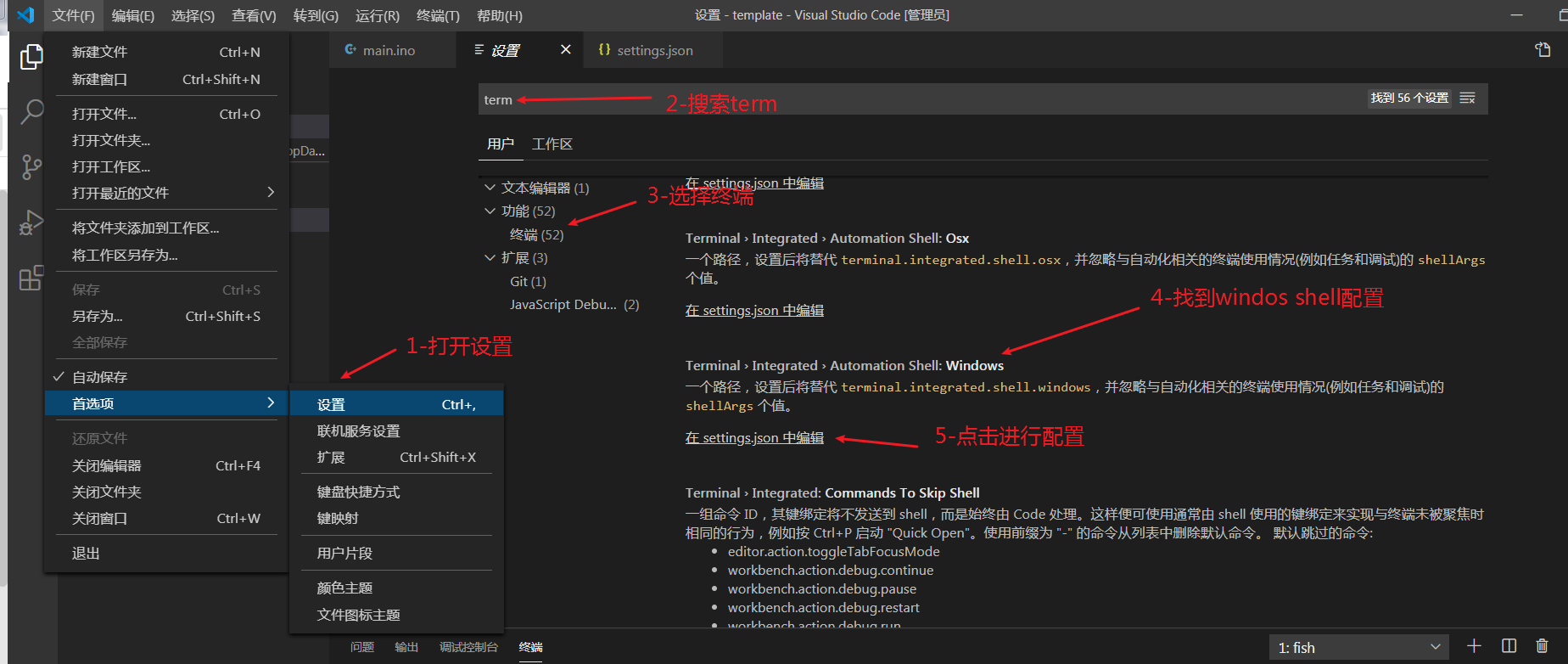Image resolution: width=1568 pixels, height=664 pixels.
Task: Choose 联机服务设置 in the preferences submenu
Action: coord(396,430)
